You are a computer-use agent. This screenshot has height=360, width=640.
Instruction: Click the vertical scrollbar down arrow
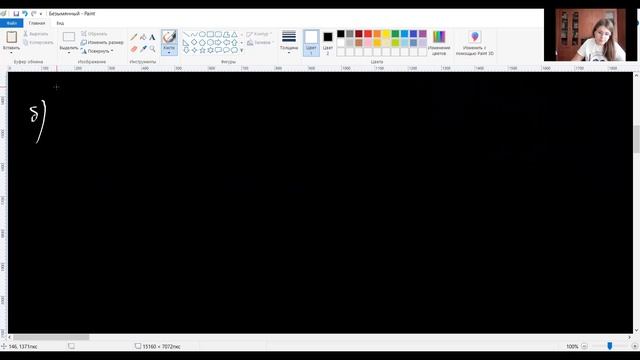point(636,330)
